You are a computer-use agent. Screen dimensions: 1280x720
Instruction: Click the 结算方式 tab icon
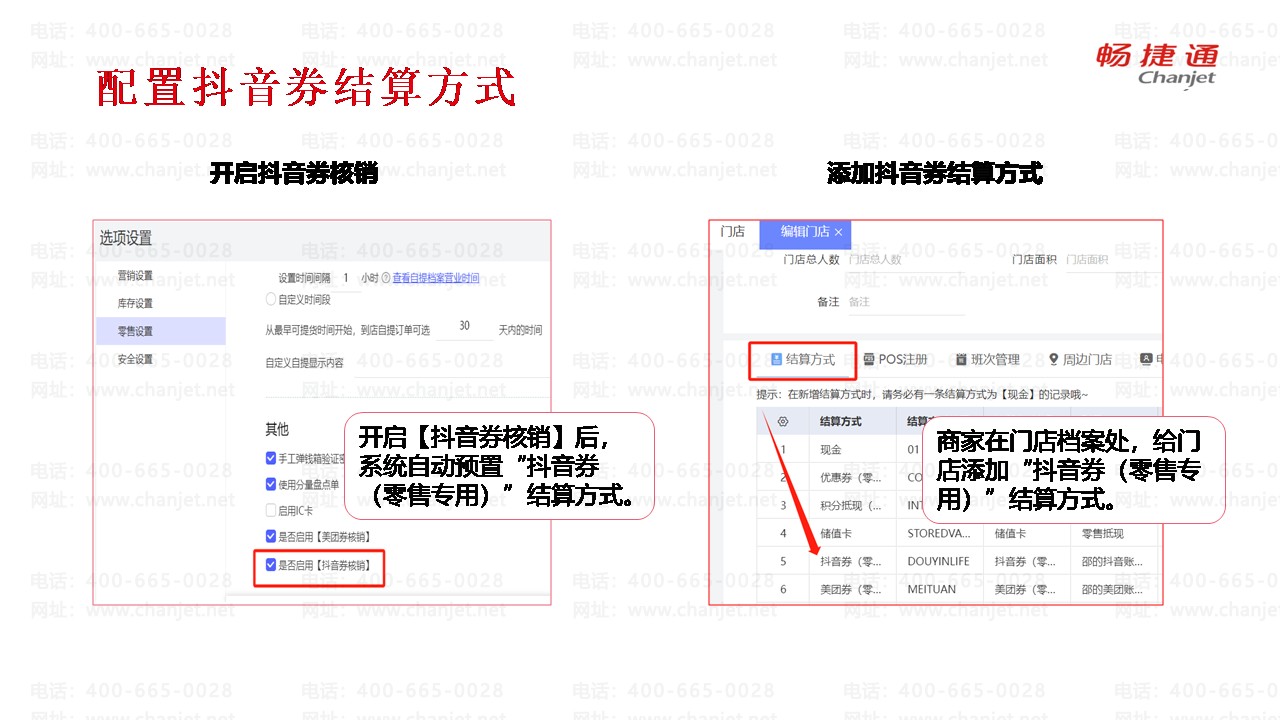(x=776, y=360)
